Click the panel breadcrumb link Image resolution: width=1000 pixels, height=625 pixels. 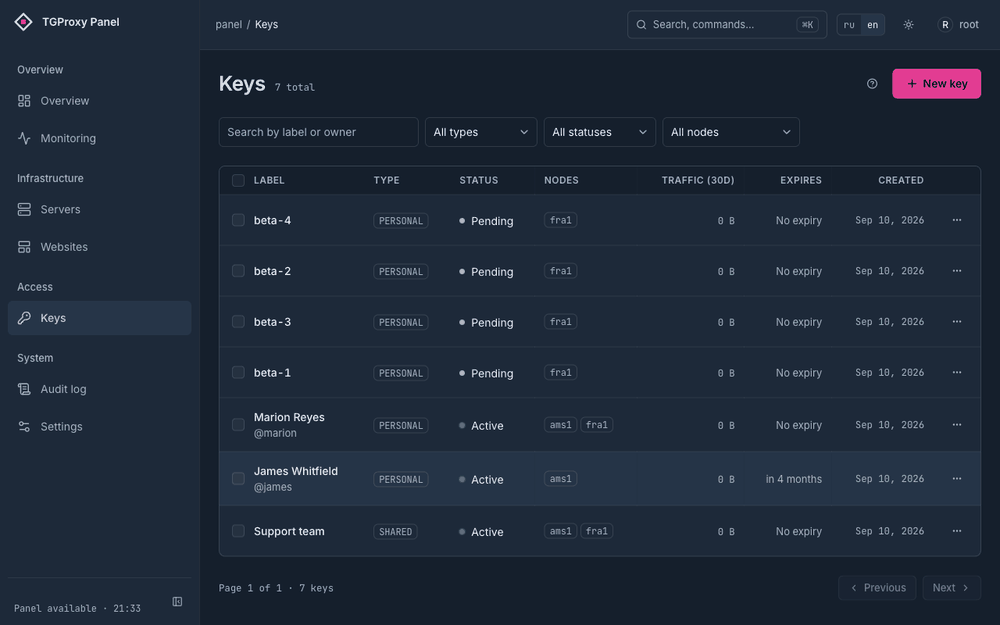pos(228,24)
